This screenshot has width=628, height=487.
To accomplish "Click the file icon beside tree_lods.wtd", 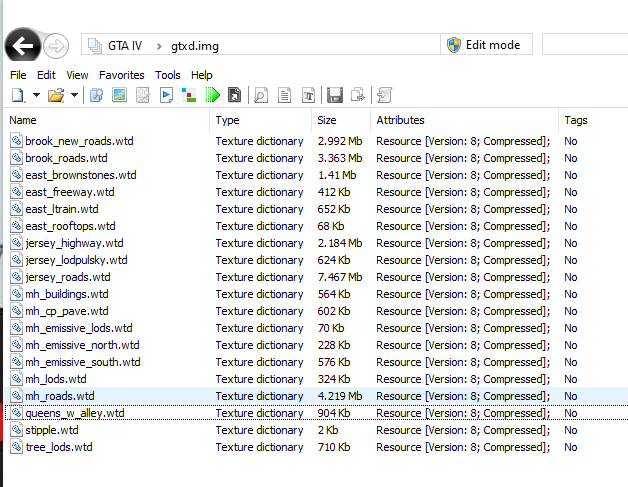I will point(16,447).
